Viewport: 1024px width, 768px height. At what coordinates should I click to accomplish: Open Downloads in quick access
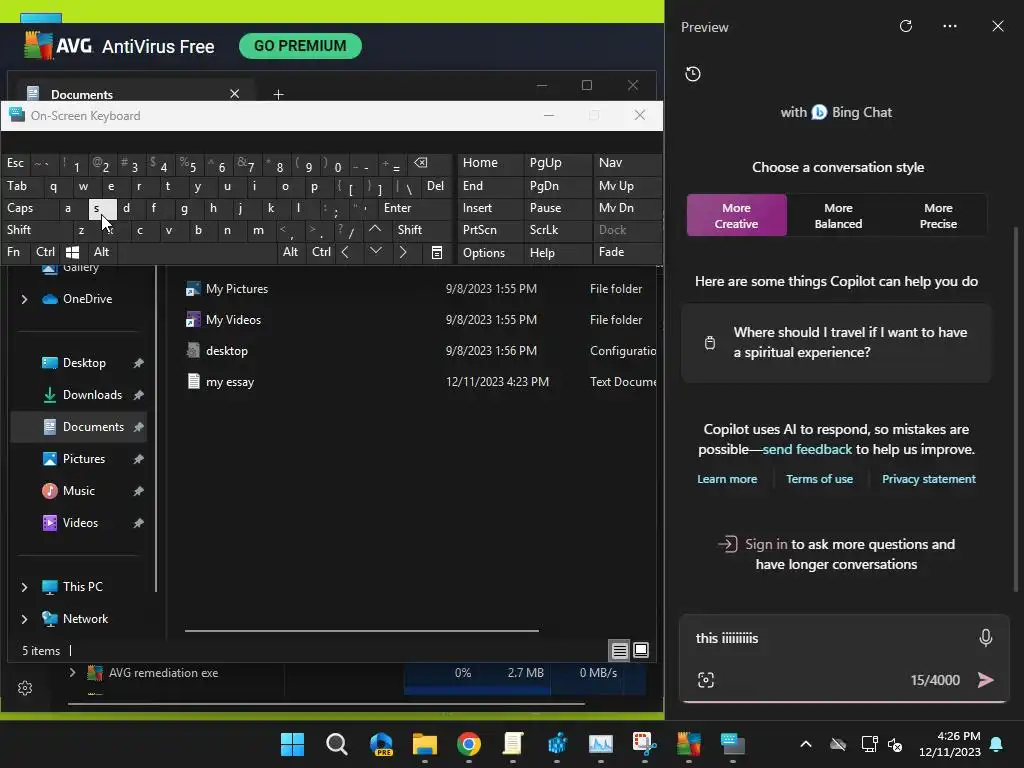click(92, 395)
